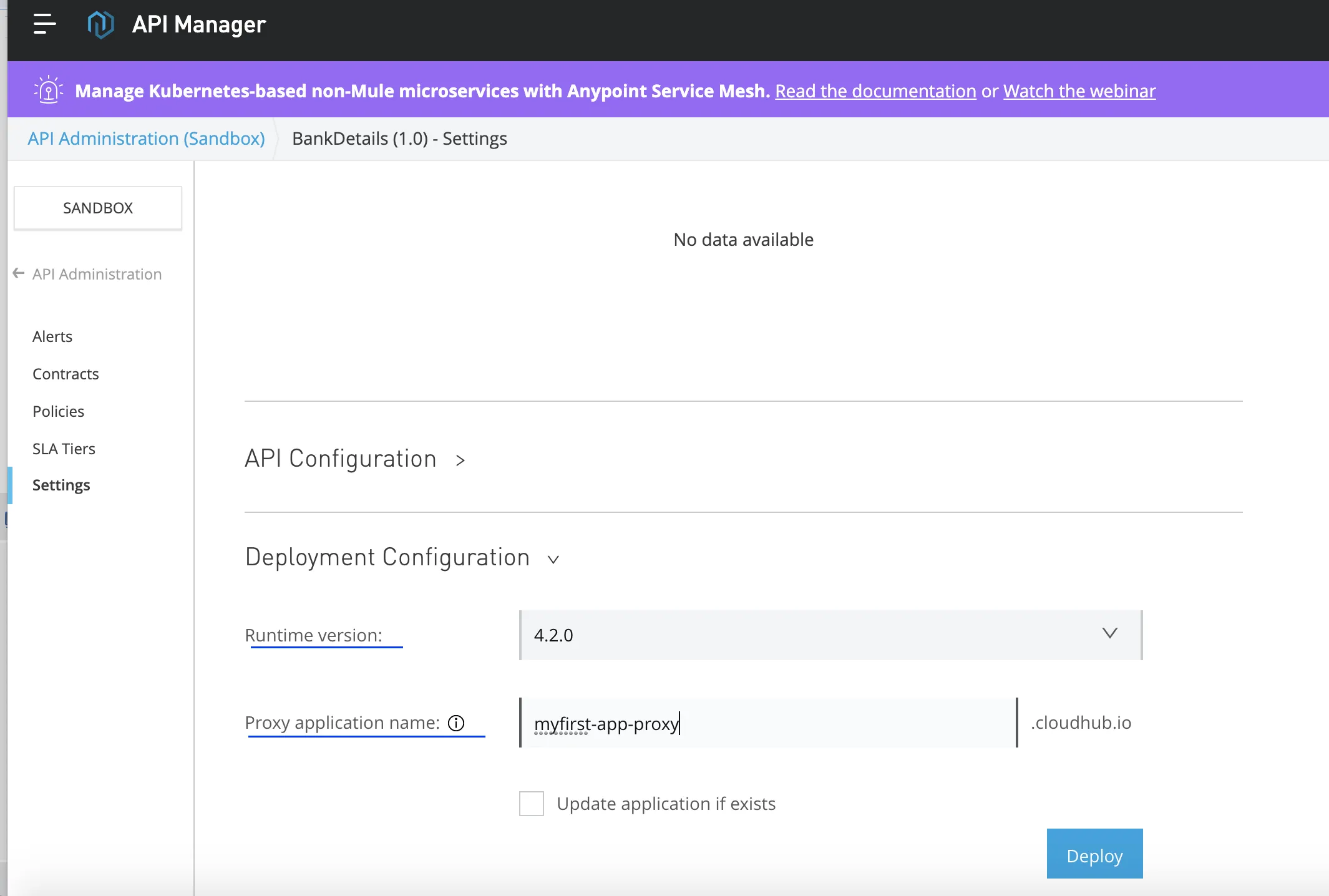
Task: Click API Administration (Sandbox) breadcrumb
Action: (x=146, y=139)
